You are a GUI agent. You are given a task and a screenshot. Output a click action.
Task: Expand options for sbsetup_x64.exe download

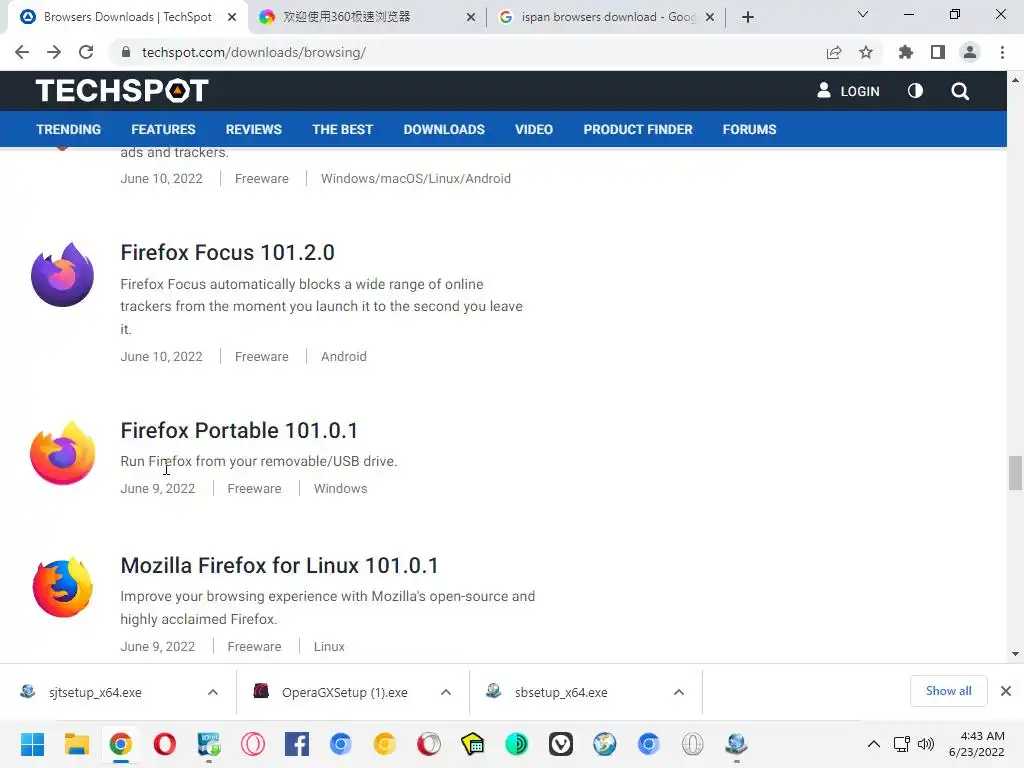pyautogui.click(x=679, y=692)
